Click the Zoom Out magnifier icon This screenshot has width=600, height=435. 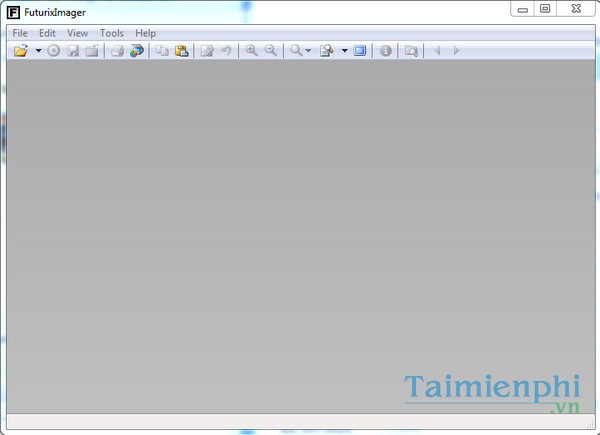271,51
